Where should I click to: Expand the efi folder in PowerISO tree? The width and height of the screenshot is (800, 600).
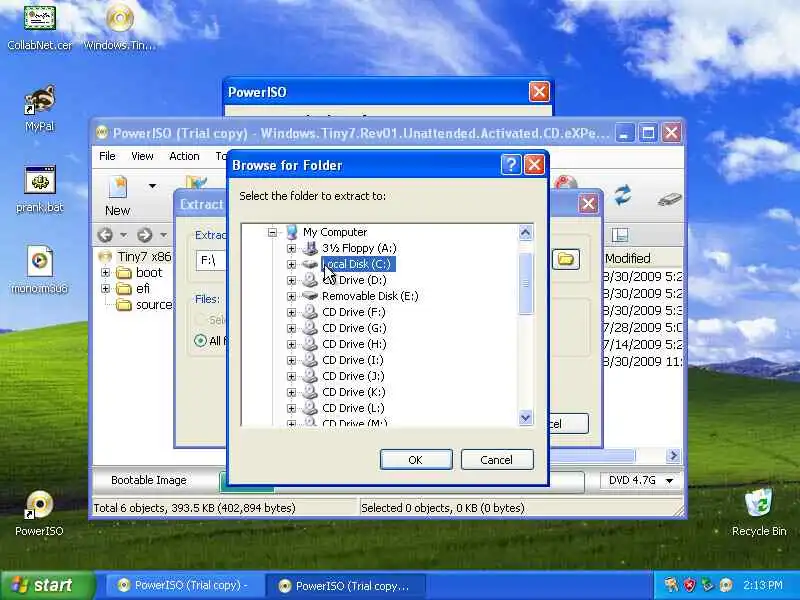pyautogui.click(x=106, y=289)
